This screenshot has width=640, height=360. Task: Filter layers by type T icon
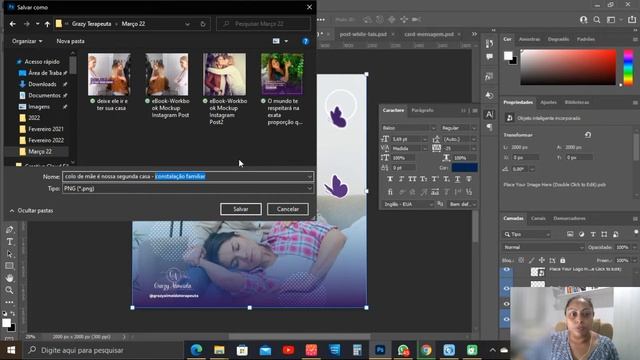point(593,234)
